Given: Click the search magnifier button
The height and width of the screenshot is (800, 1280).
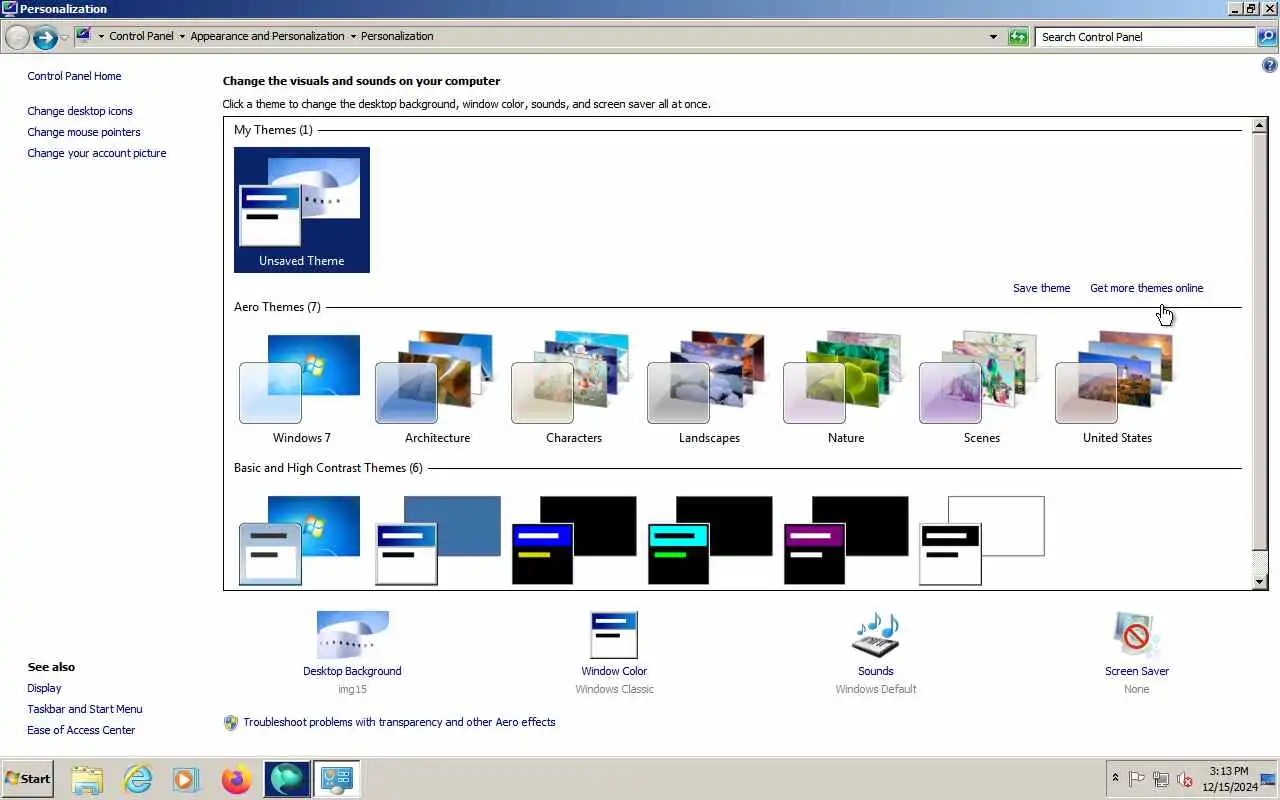Looking at the screenshot, I should point(1267,37).
